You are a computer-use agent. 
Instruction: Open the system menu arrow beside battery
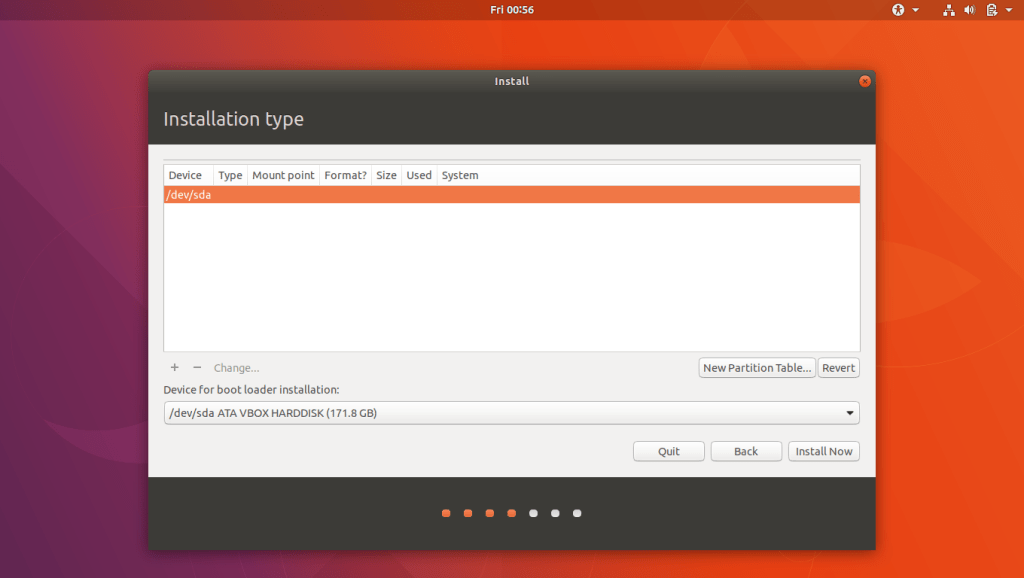pos(1008,10)
